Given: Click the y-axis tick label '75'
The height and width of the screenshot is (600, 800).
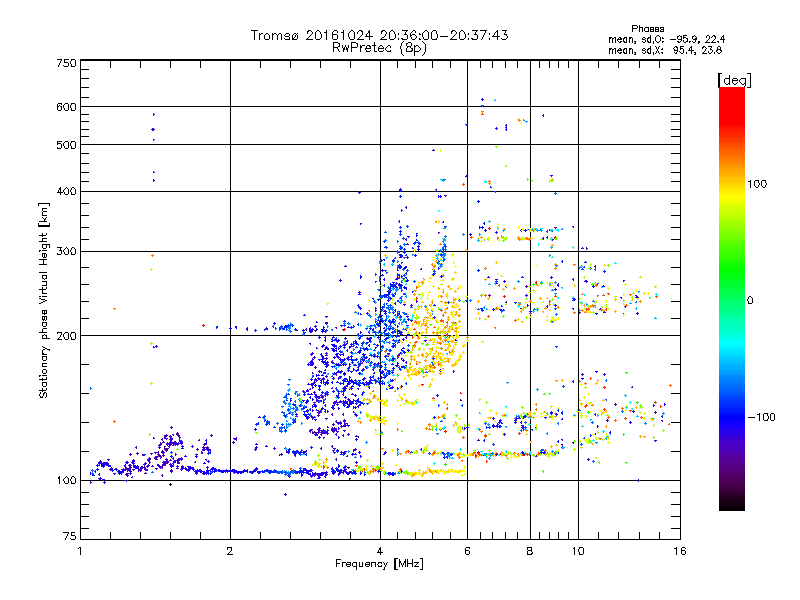Looking at the screenshot, I should [70, 536].
